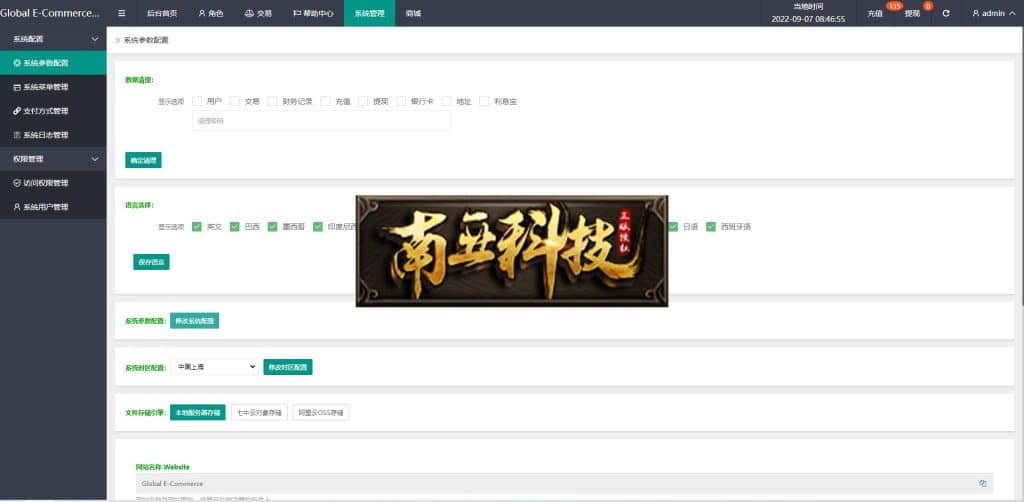This screenshot has width=1024, height=502.
Task: Uncheck the 巴西 language checkbox
Action: pos(234,227)
